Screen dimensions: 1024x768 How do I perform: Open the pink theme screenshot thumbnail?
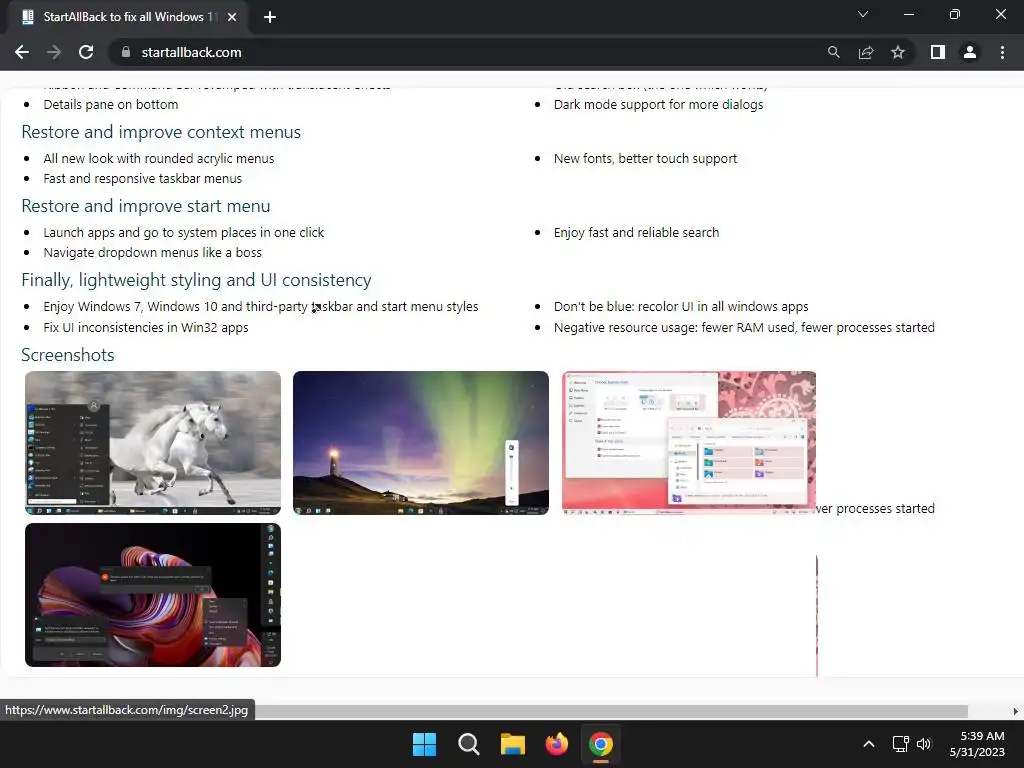click(x=689, y=443)
